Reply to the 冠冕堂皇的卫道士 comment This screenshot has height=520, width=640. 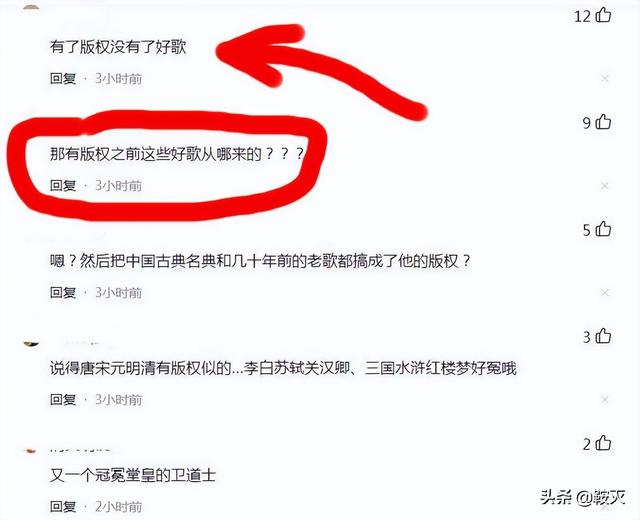[x=63, y=507]
